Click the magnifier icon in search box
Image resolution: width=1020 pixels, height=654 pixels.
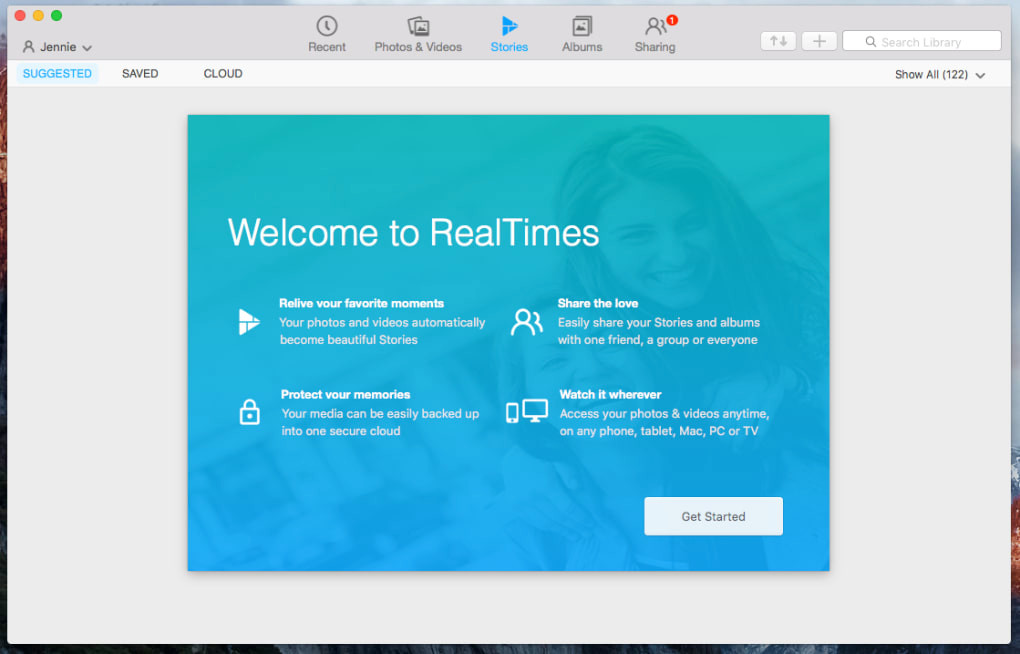click(870, 42)
